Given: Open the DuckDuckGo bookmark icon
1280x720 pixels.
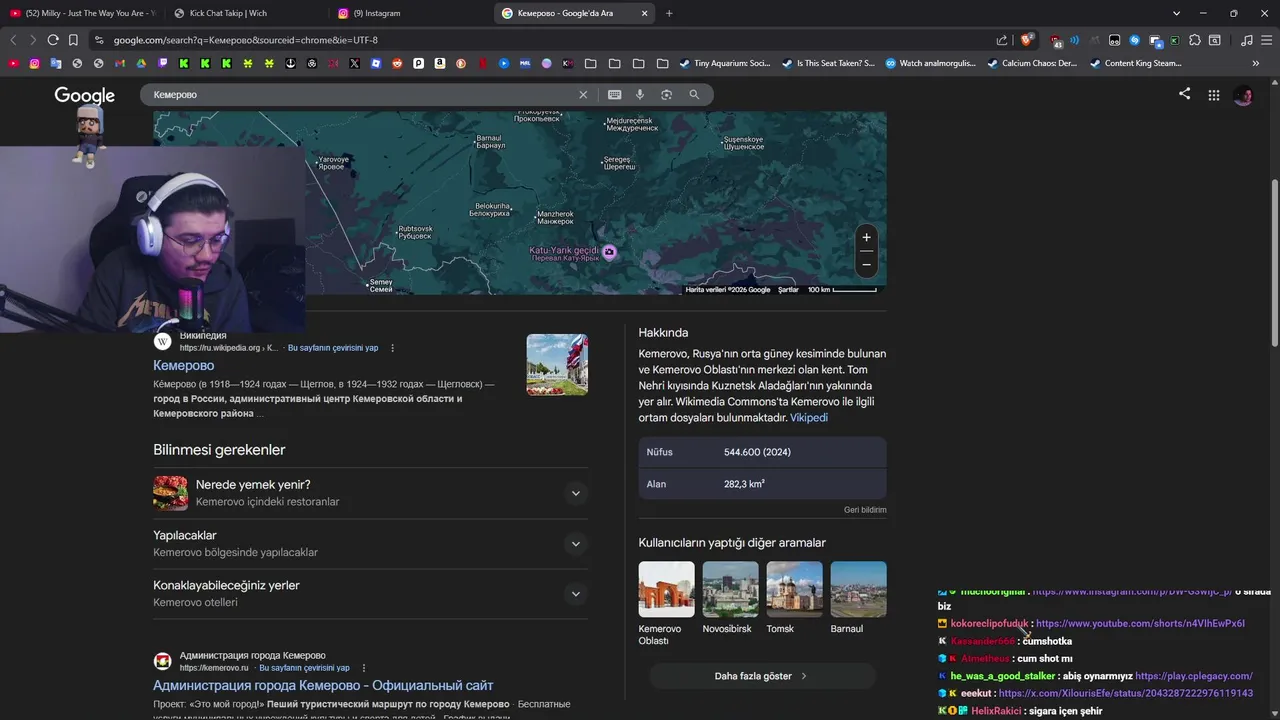Looking at the screenshot, I should coord(461,63).
